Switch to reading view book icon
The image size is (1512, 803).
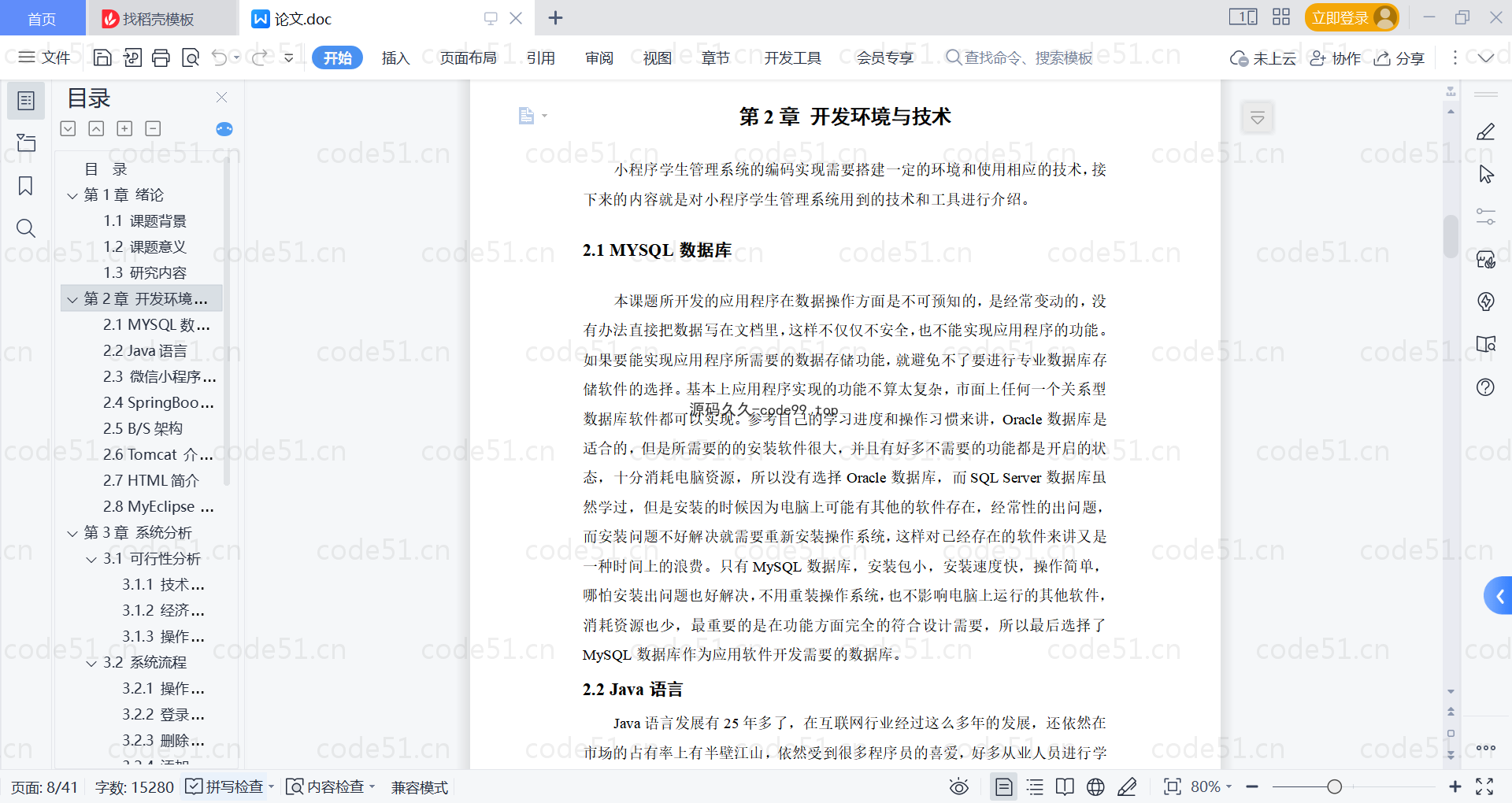click(1065, 786)
